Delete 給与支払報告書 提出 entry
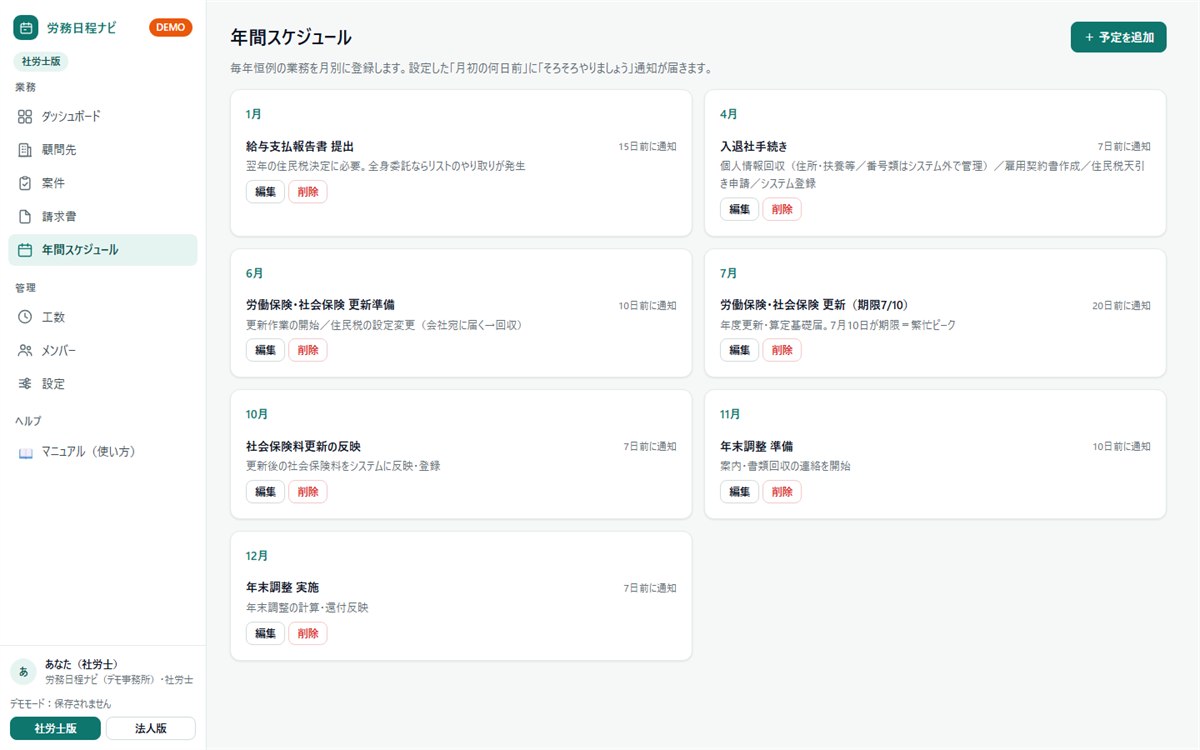This screenshot has height=750, width=1200. tap(308, 191)
